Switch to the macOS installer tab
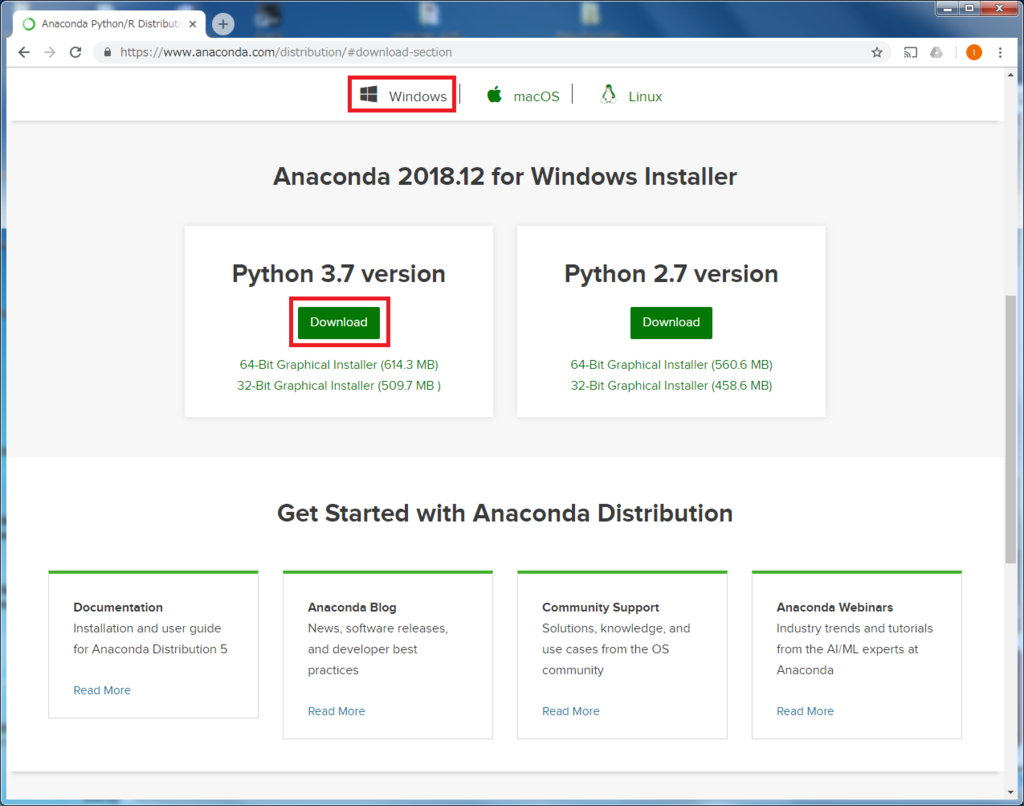 [x=523, y=96]
